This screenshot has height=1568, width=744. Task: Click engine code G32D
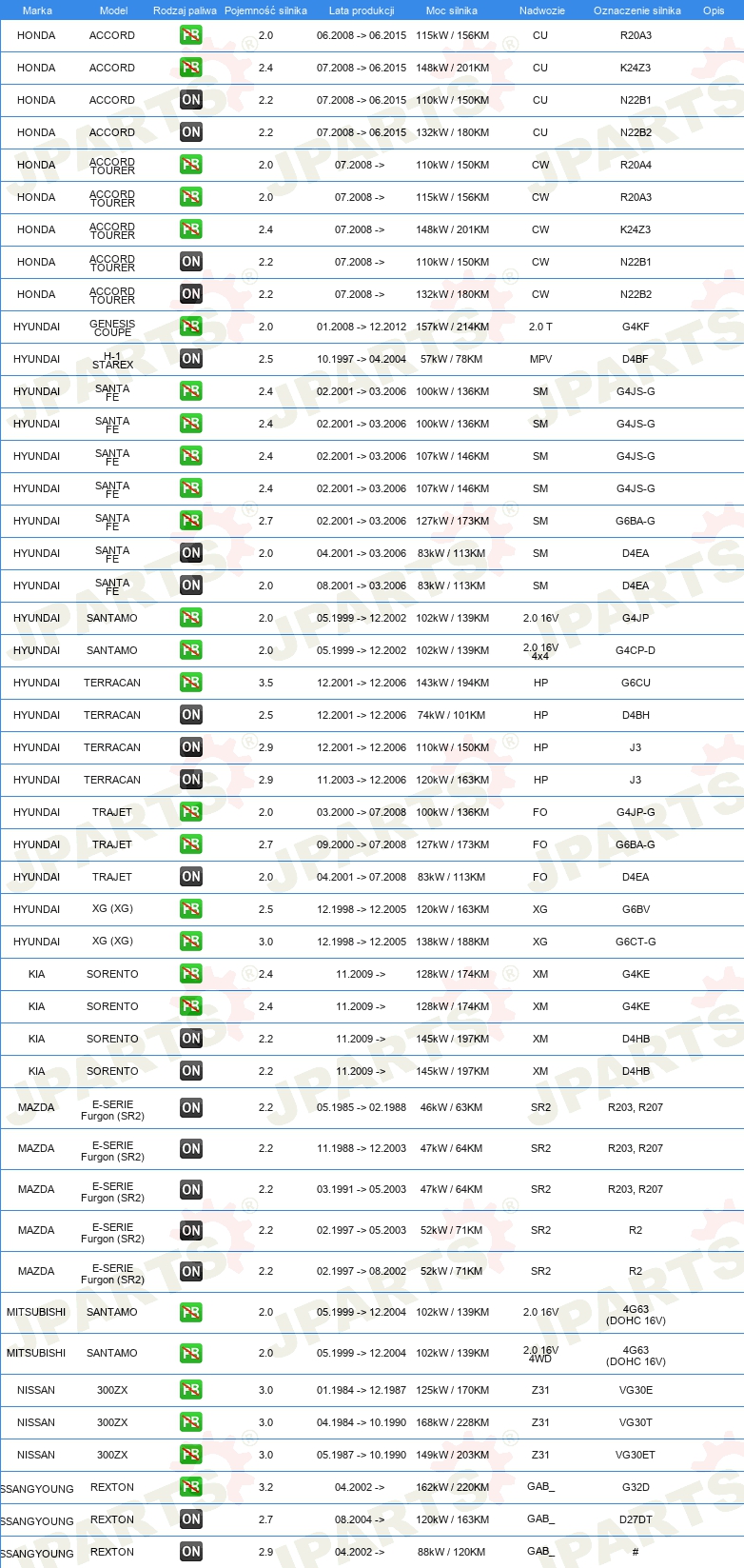click(636, 1487)
